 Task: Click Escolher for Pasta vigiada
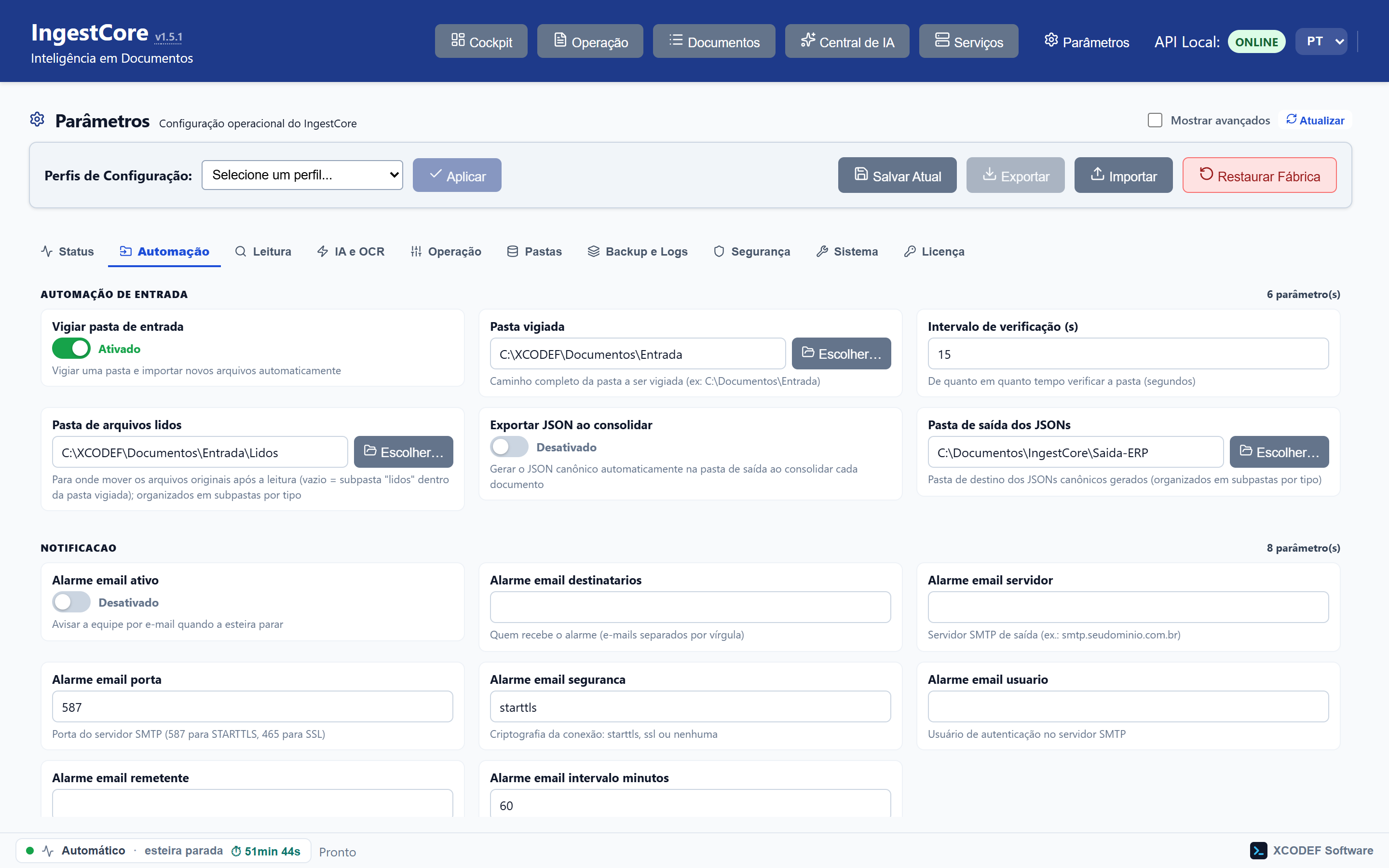click(842, 353)
